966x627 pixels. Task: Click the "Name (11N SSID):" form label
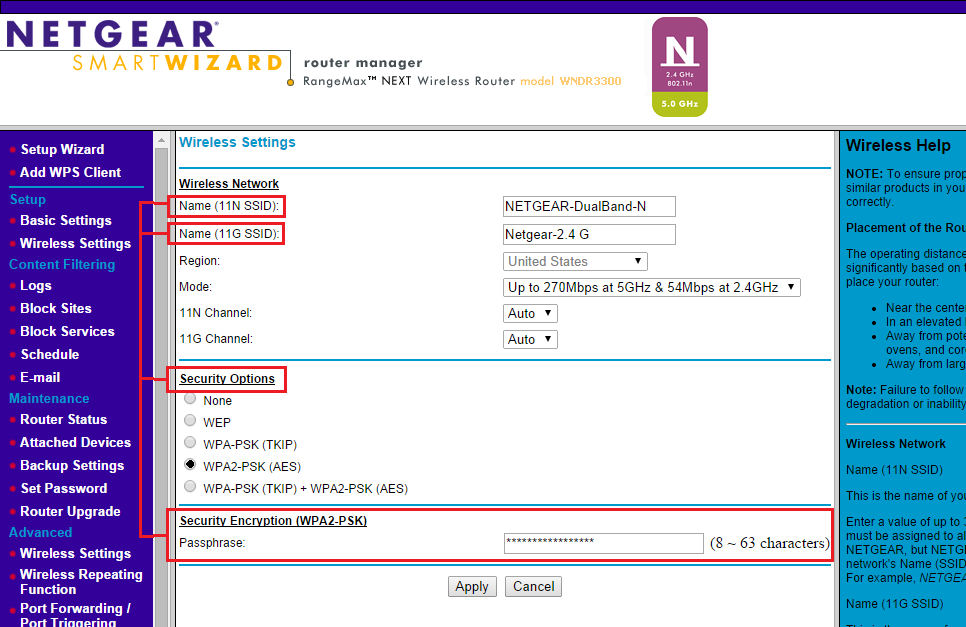pyautogui.click(x=229, y=206)
